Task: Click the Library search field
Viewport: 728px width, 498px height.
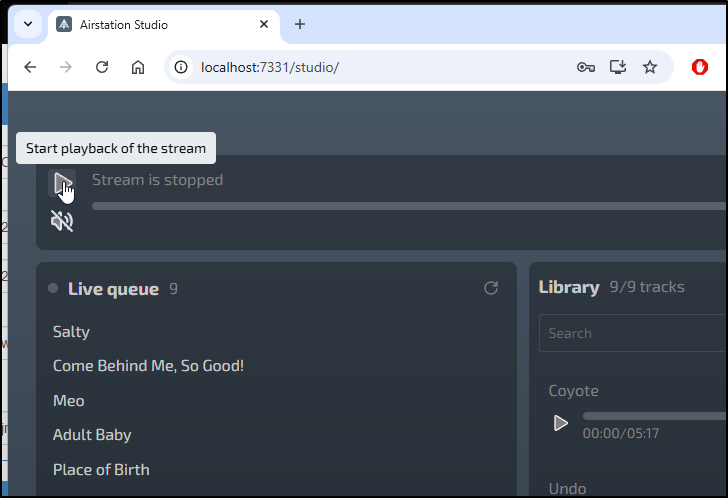Action: point(633,333)
